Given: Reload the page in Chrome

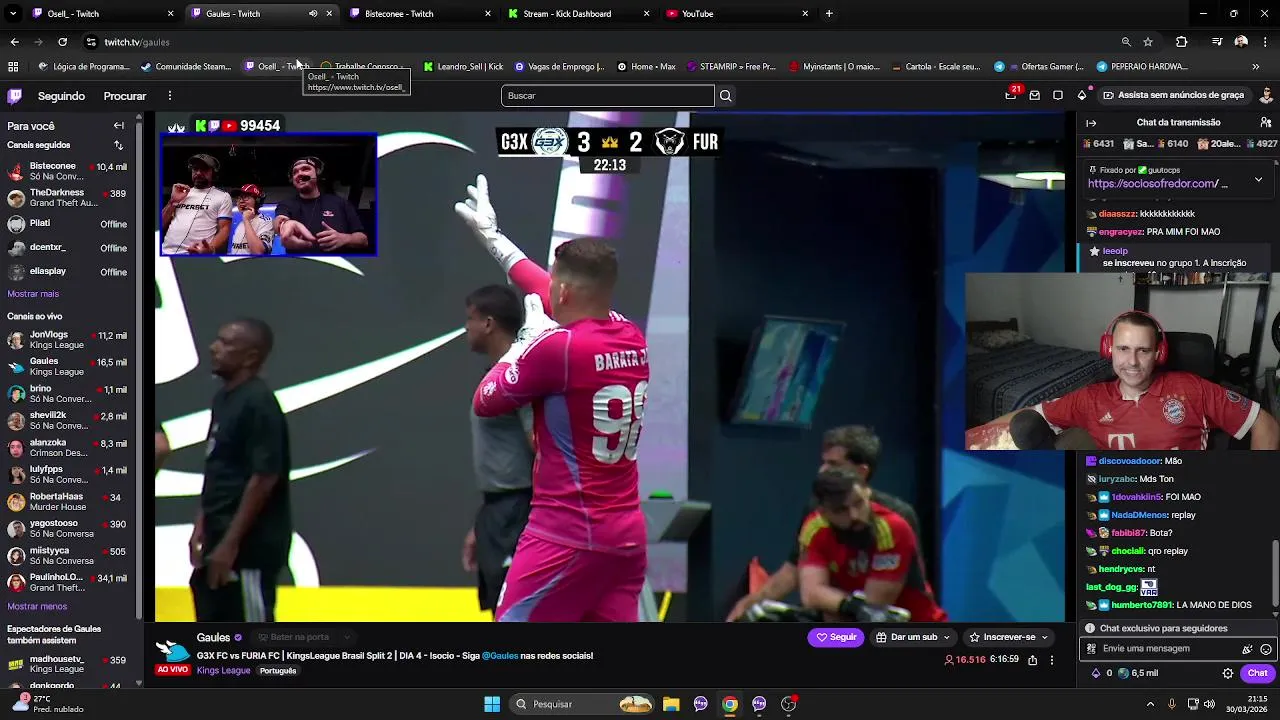Looking at the screenshot, I should [x=62, y=42].
